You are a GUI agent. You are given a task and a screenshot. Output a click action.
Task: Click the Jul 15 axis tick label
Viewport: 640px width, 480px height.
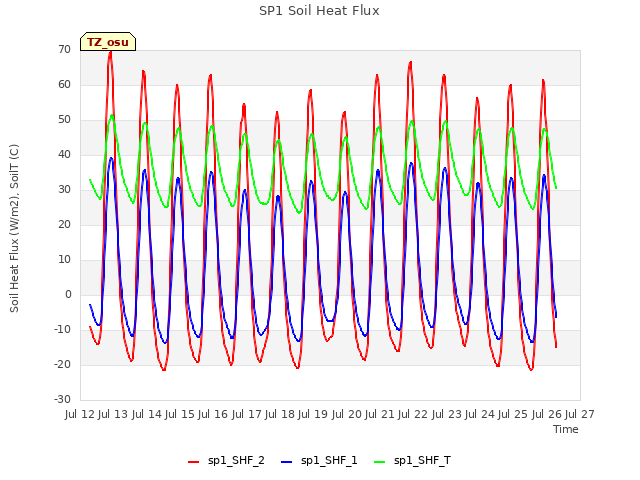point(180,414)
